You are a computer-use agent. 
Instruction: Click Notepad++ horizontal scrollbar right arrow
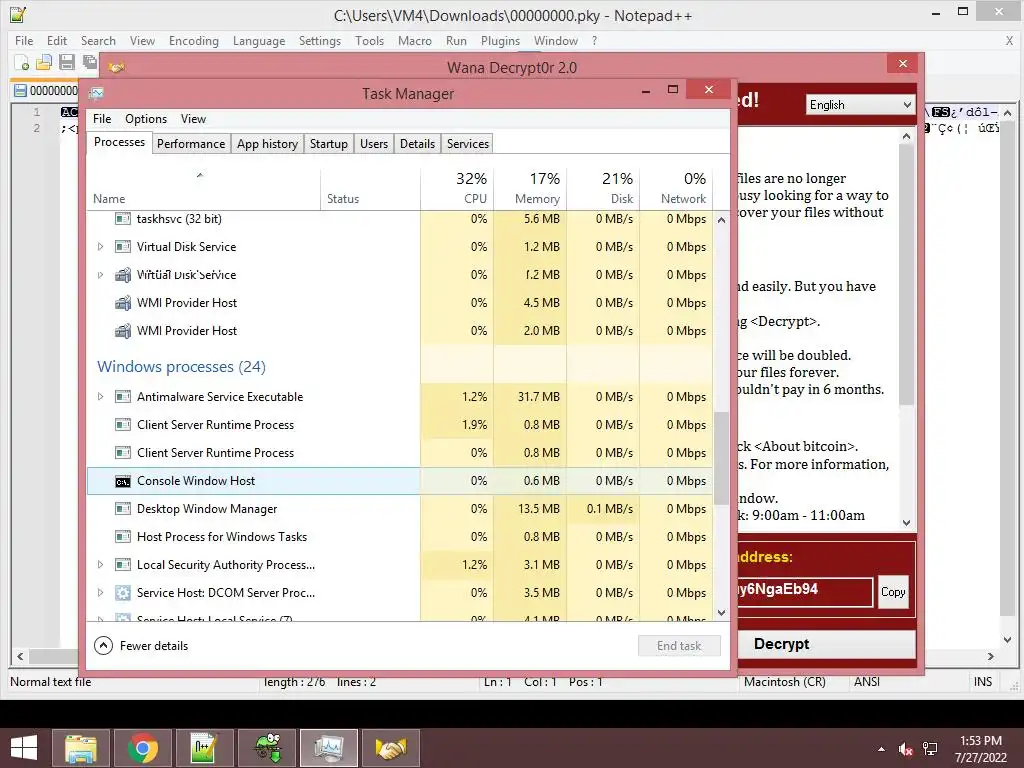point(991,656)
